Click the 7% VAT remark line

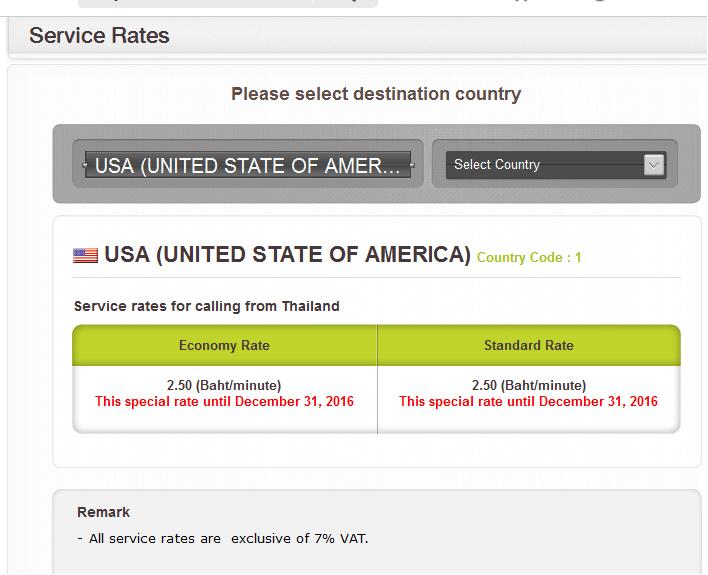coord(223,538)
